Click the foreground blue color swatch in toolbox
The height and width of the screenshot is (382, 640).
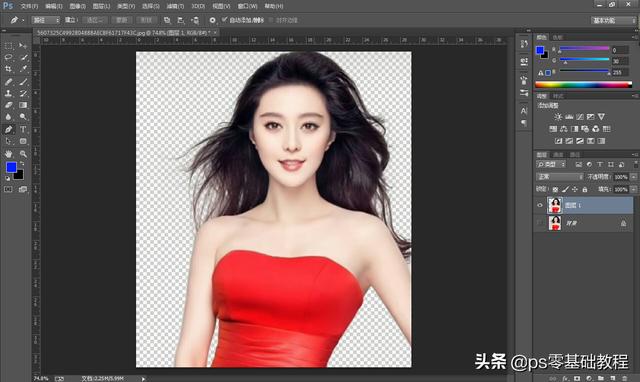point(11,167)
